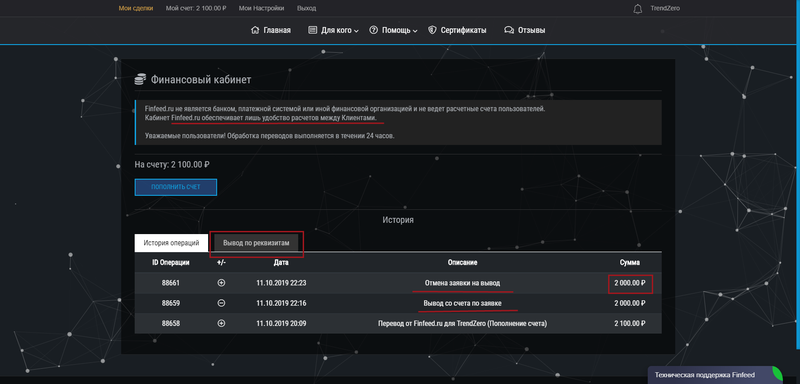Click the 2 100.00 ₽ amount in table
This screenshot has width=800, height=384.
(630, 323)
